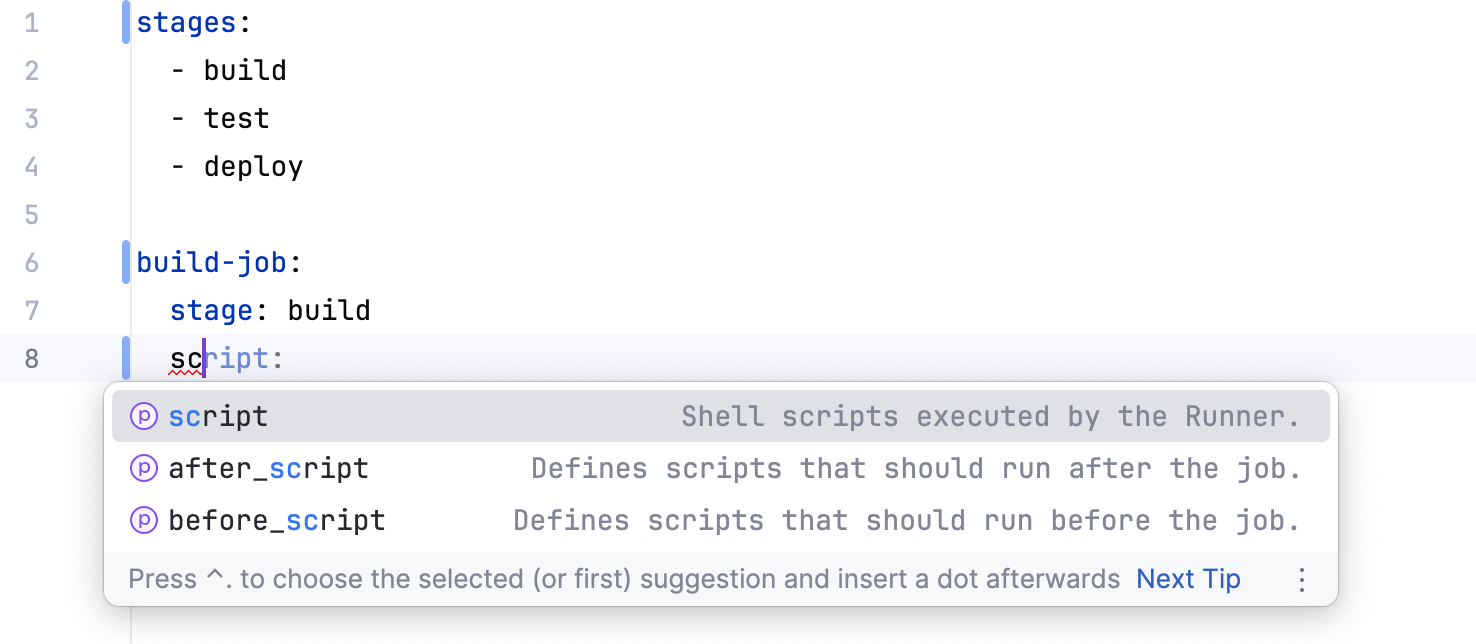This screenshot has width=1476, height=644.
Task: Click line number 1 in the gutter
Action: coord(31,22)
